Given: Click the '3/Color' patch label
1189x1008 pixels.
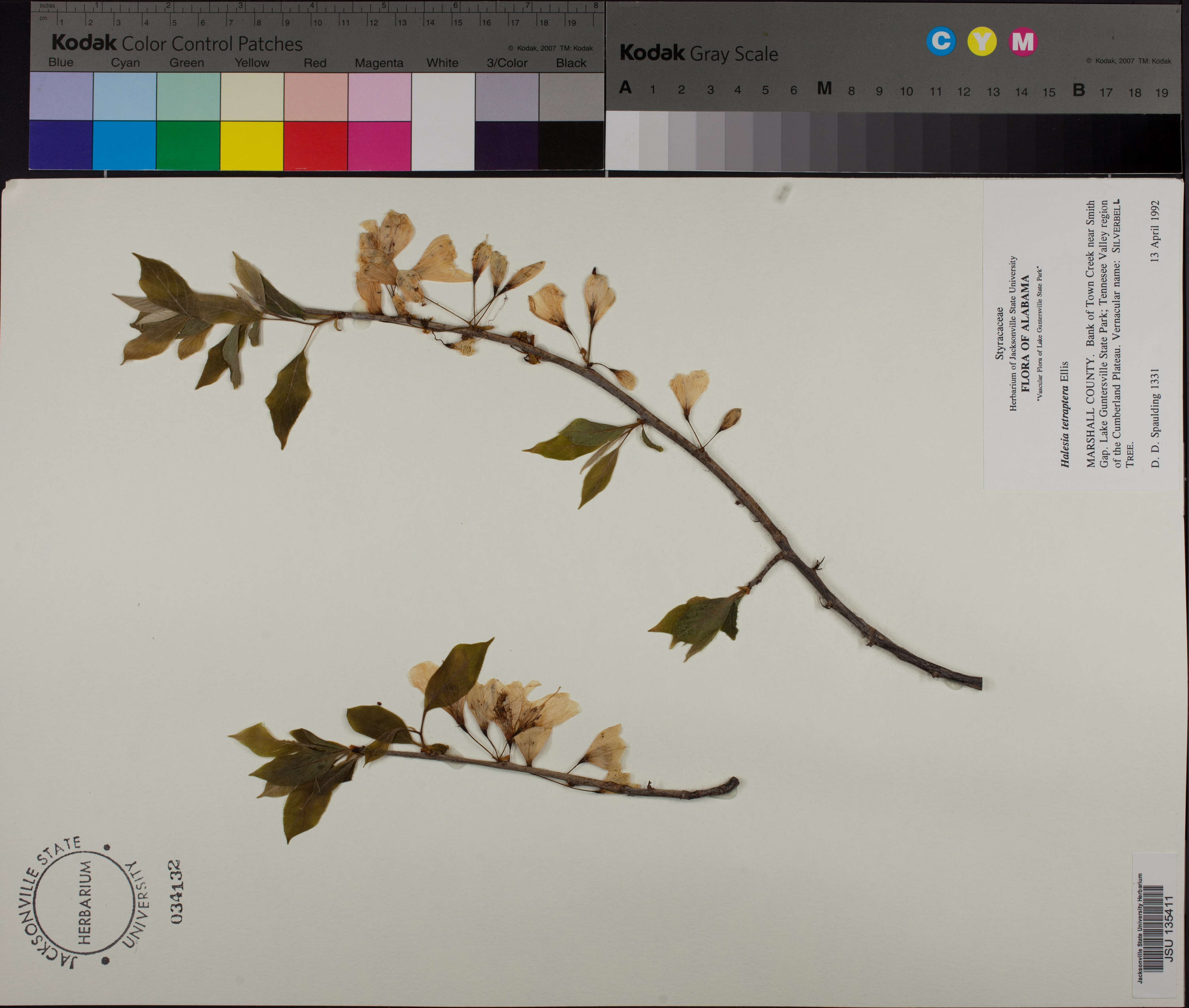Looking at the screenshot, I should [x=507, y=63].
